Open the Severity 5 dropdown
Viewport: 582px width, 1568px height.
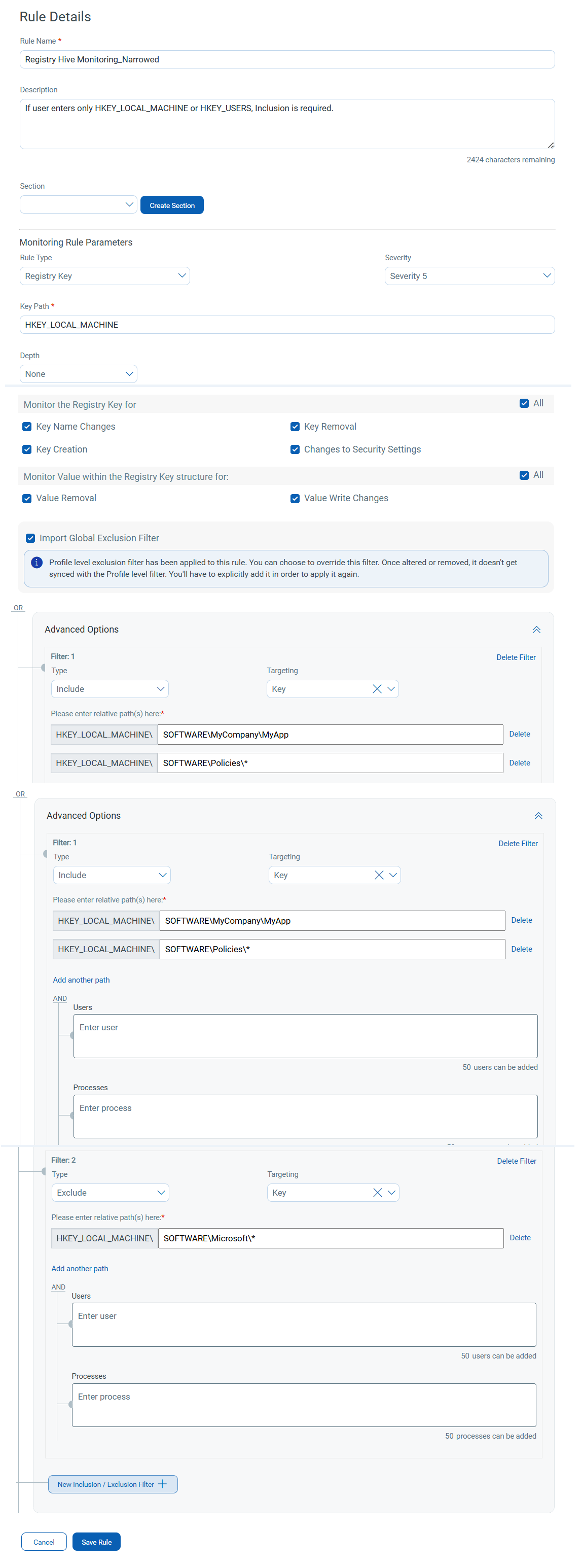click(x=469, y=276)
